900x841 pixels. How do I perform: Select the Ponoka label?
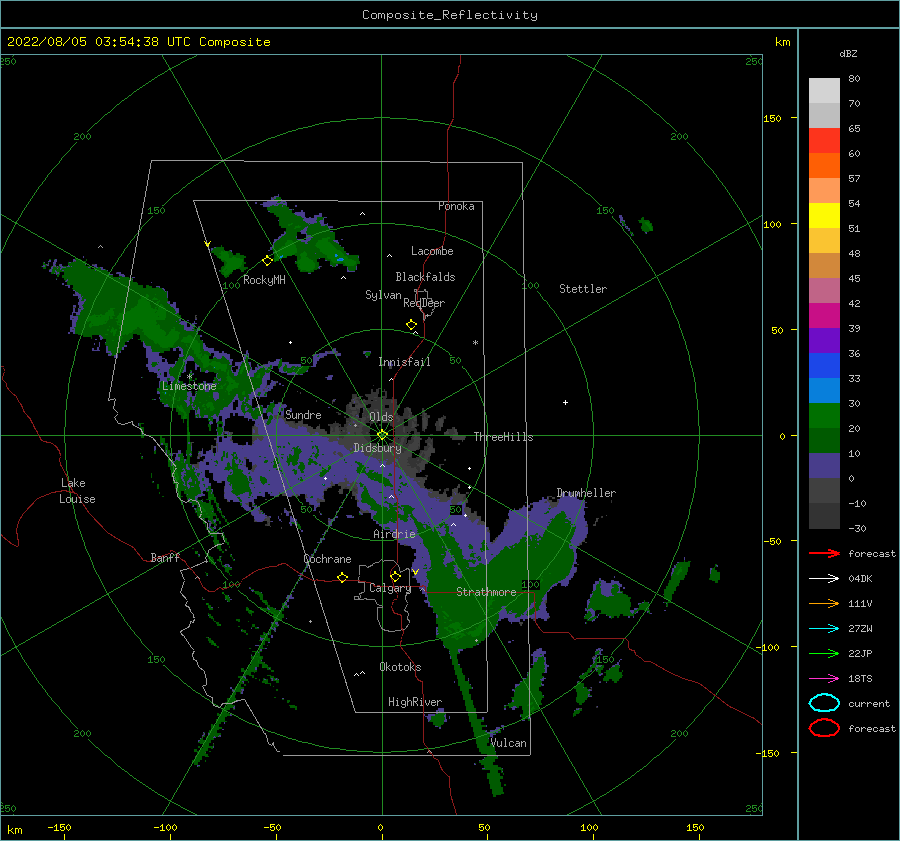click(456, 206)
